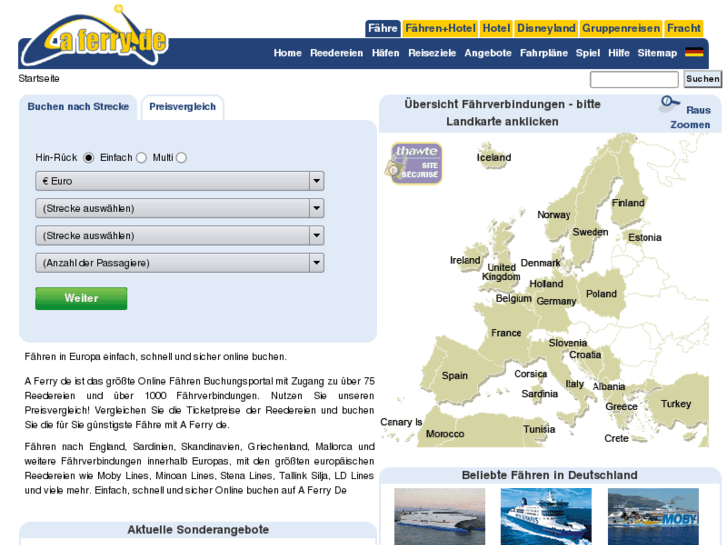Open the Anzahl der Passagiere dropdown

click(179, 263)
